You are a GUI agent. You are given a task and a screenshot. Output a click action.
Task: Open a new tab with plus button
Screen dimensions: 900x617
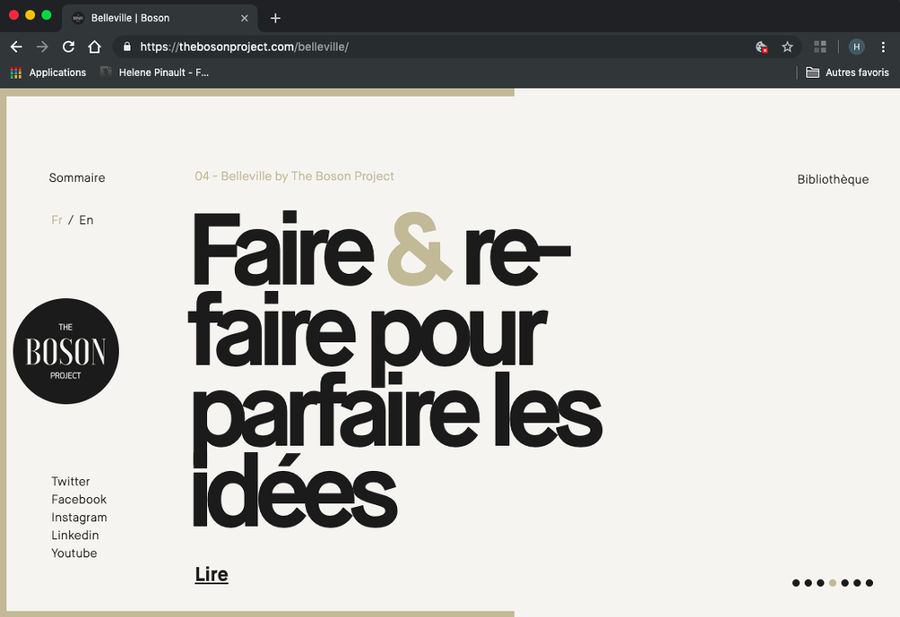click(275, 18)
